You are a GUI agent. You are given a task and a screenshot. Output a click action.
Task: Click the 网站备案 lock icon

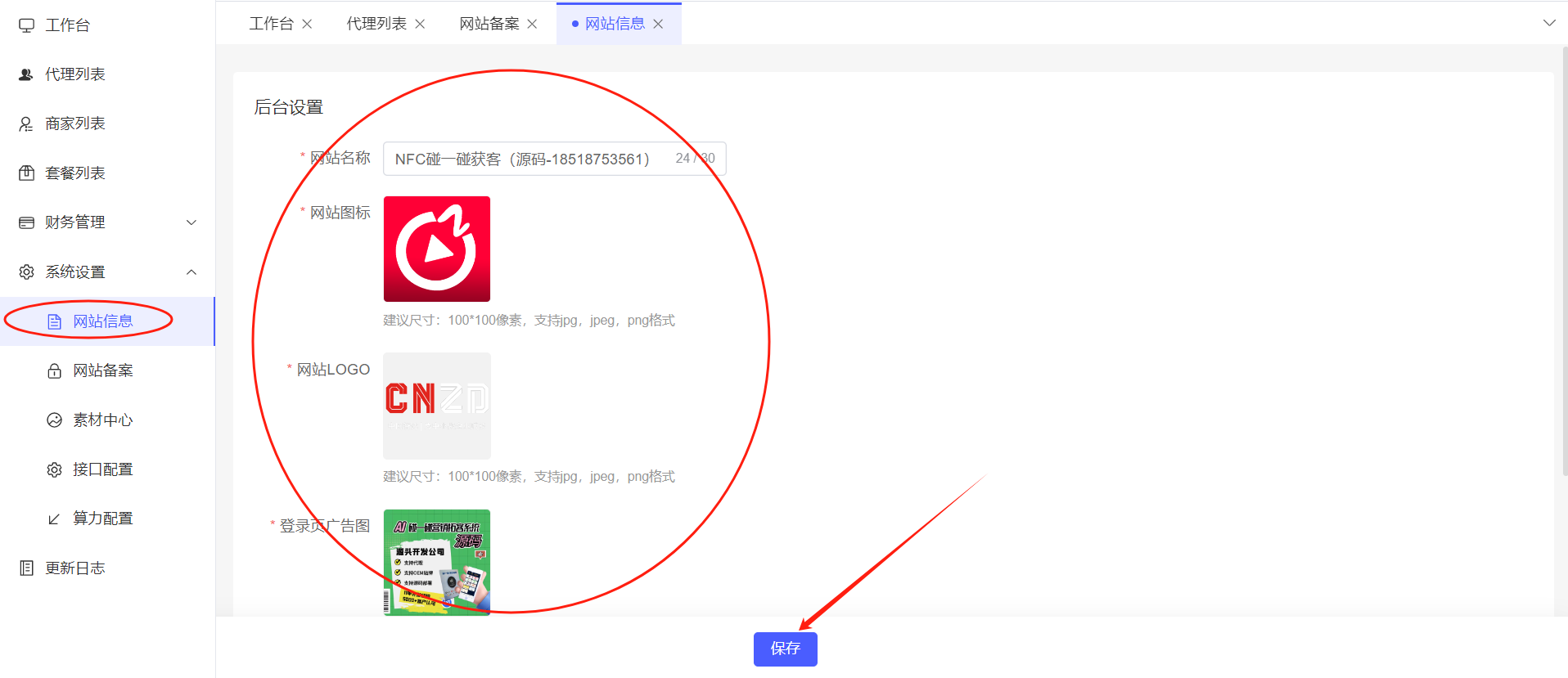coord(55,370)
